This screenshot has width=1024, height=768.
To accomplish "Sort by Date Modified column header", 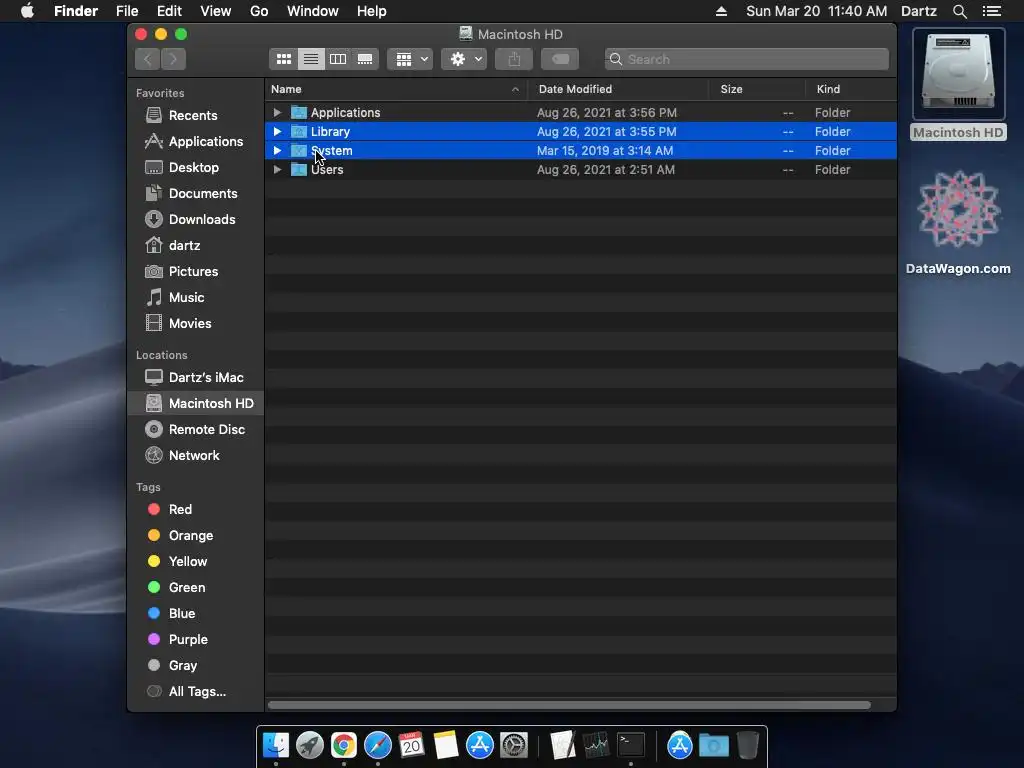I will coord(618,89).
